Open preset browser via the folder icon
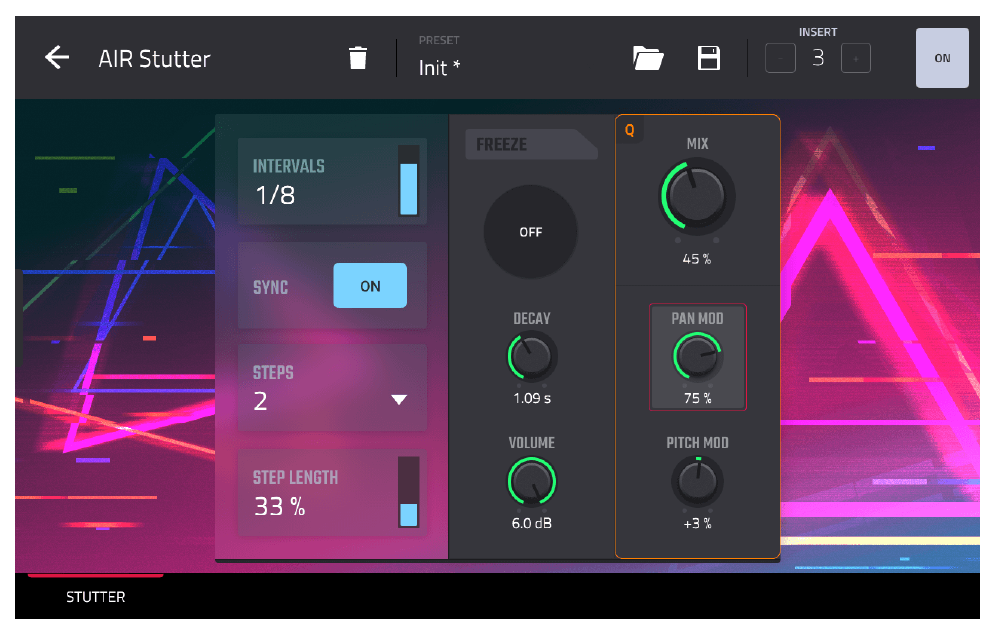Viewport: 996px width, 636px height. [x=648, y=58]
